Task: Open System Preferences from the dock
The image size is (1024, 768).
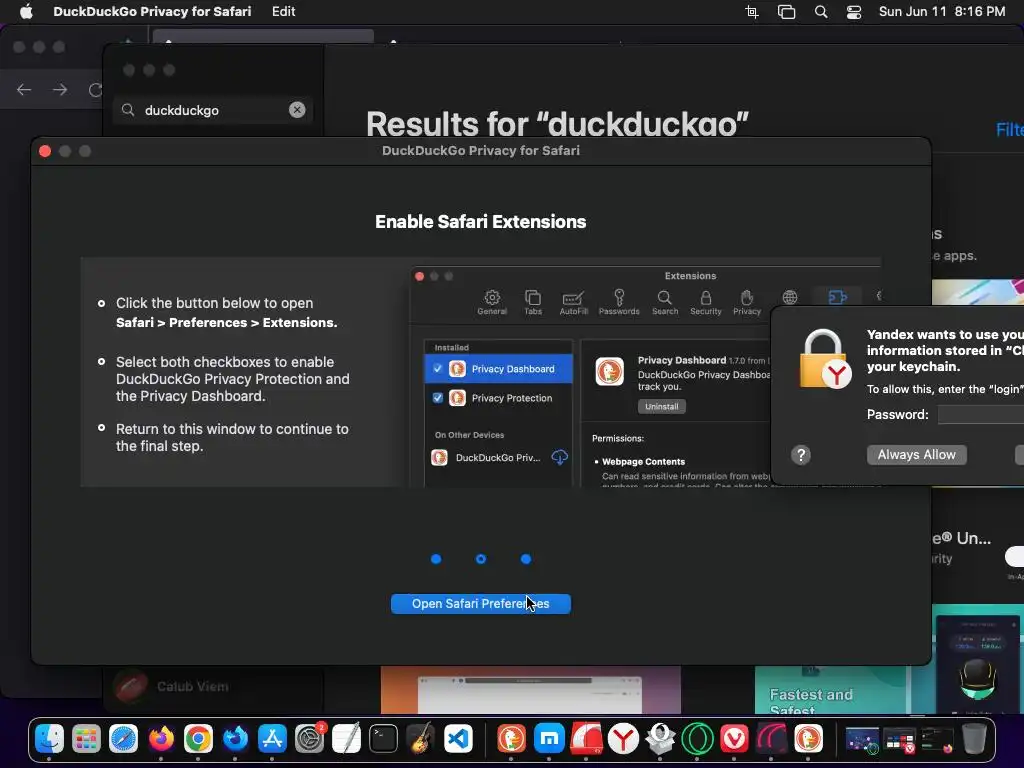Action: click(310, 739)
